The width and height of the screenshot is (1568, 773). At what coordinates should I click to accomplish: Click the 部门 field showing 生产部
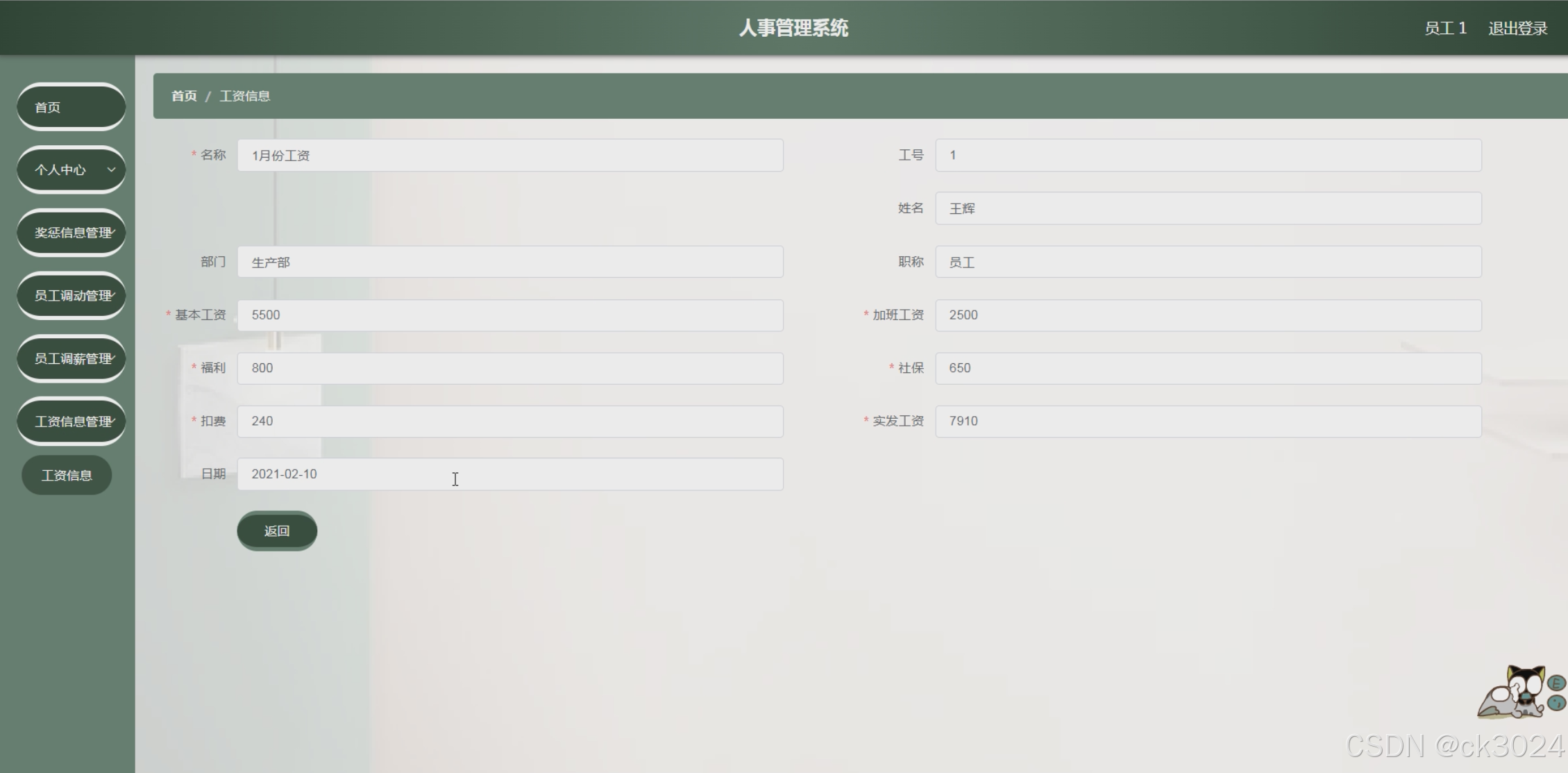[510, 262]
